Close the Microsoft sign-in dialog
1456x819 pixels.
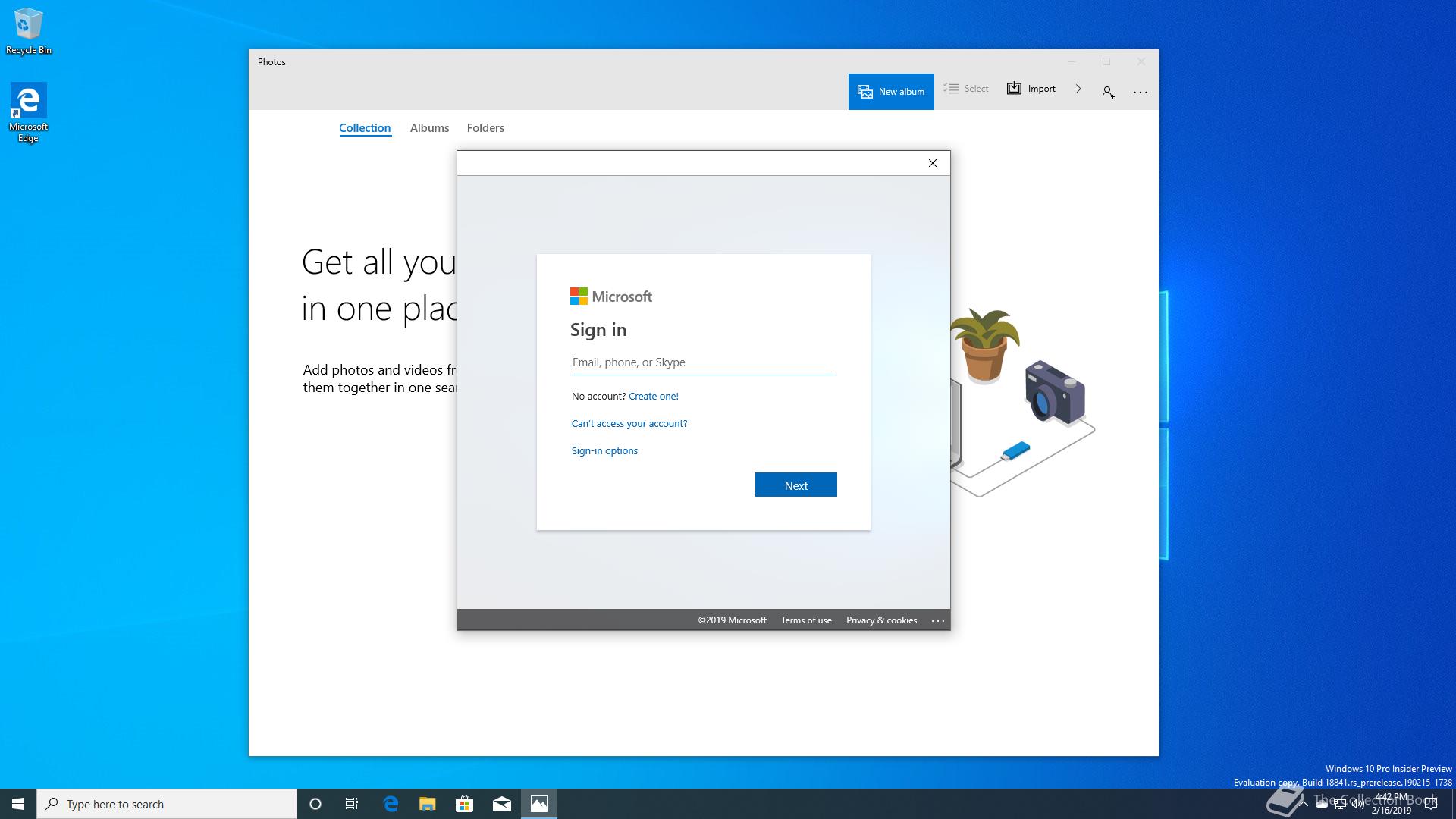(x=933, y=163)
